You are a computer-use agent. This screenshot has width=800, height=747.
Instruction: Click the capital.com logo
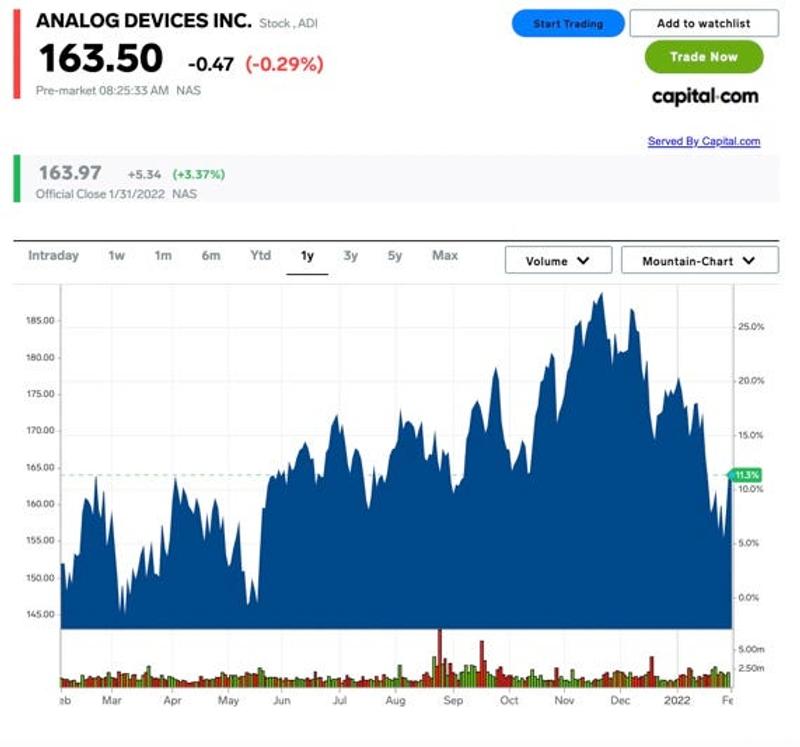(x=705, y=96)
